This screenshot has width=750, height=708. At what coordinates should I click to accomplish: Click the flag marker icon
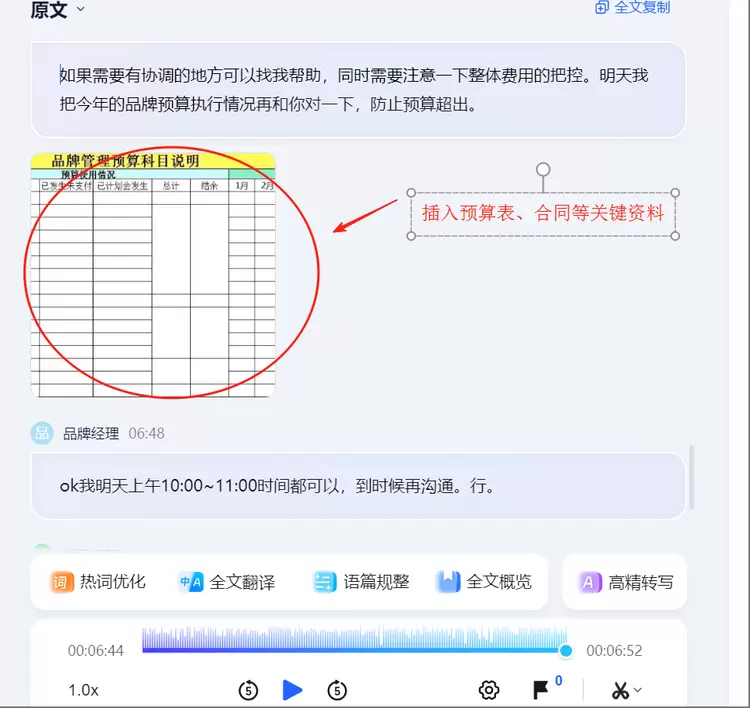pyautogui.click(x=541, y=690)
